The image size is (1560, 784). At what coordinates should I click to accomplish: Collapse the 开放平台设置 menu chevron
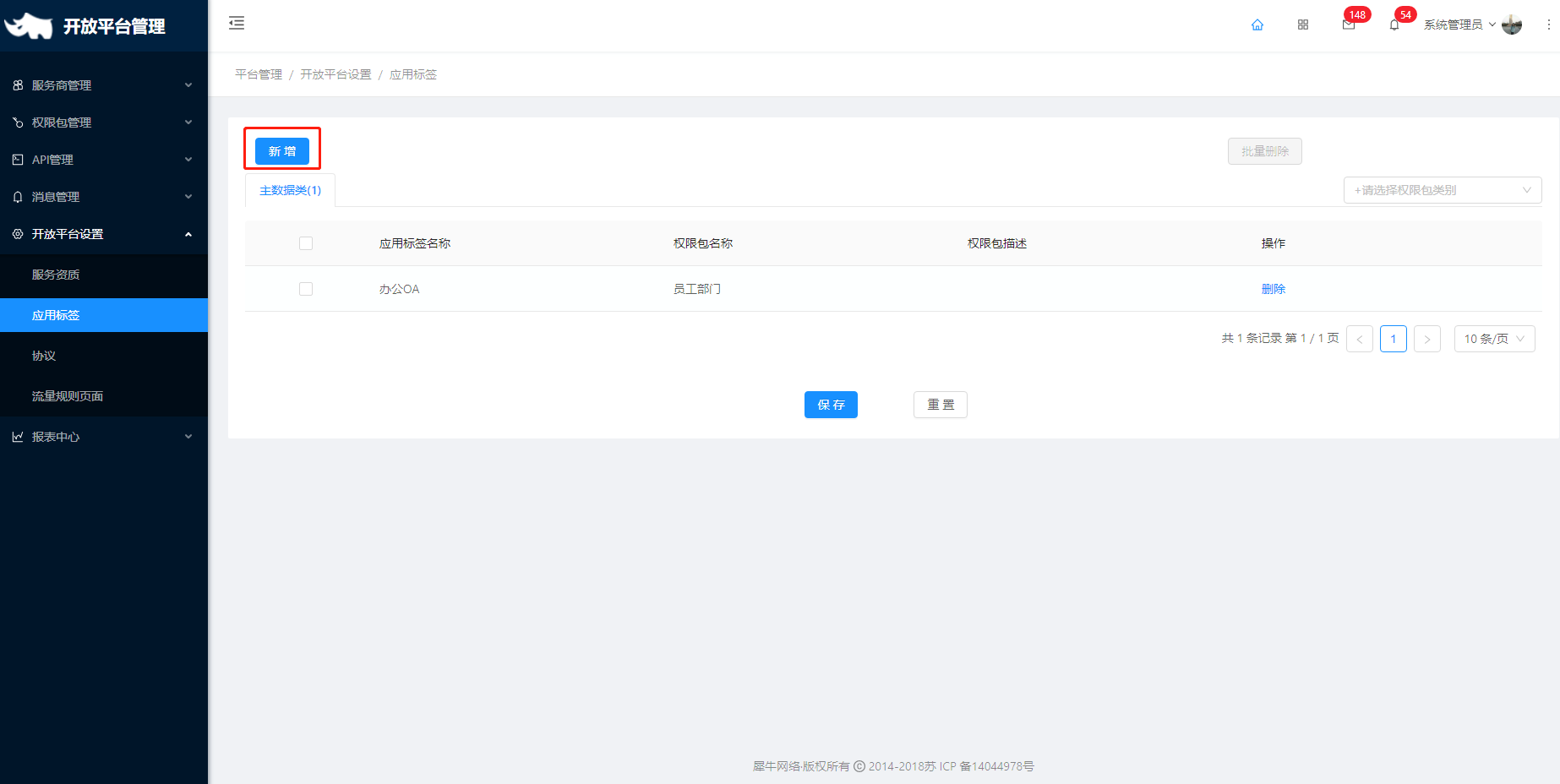click(x=188, y=234)
